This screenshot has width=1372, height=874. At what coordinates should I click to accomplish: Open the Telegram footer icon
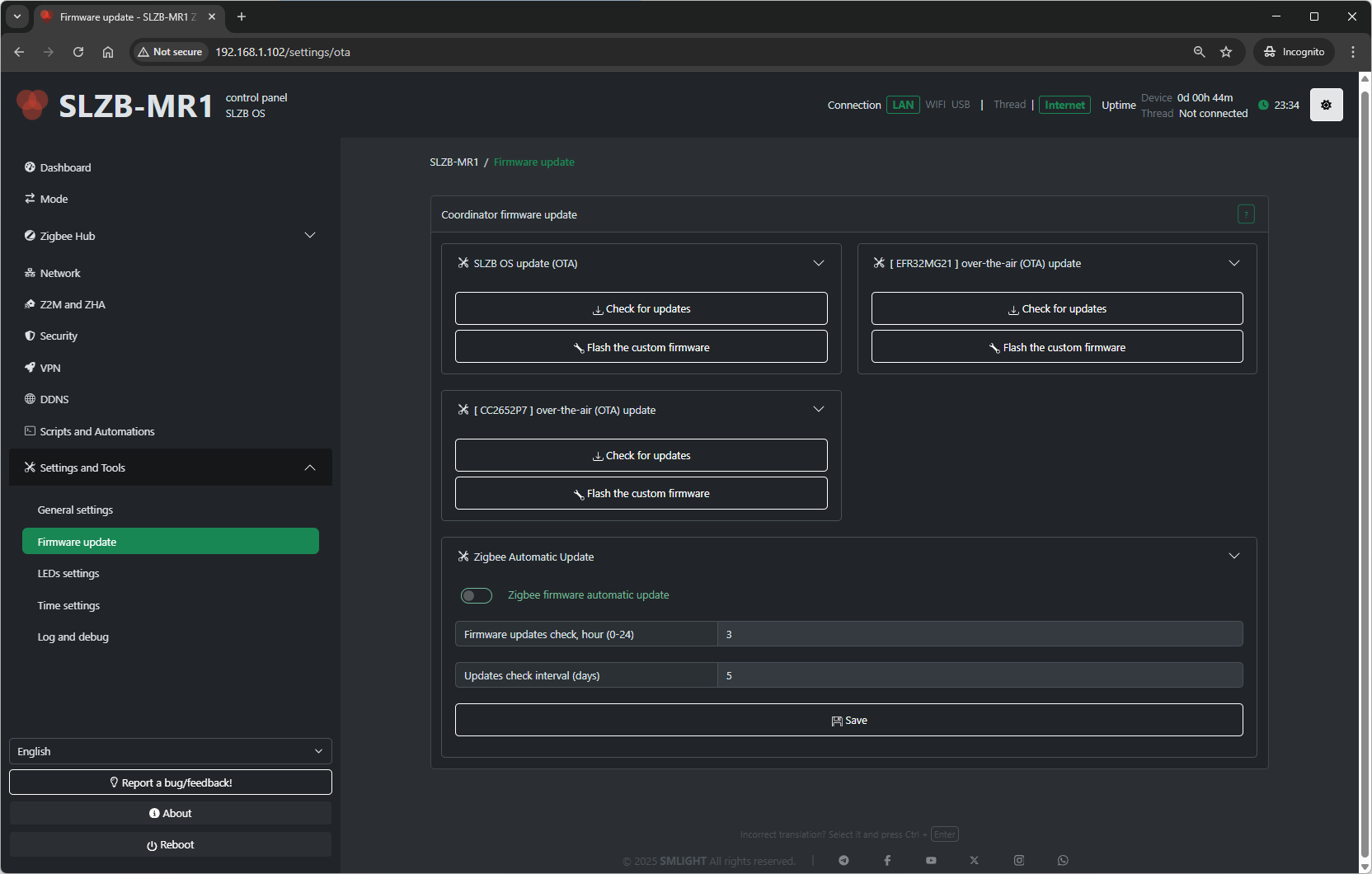tap(843, 860)
